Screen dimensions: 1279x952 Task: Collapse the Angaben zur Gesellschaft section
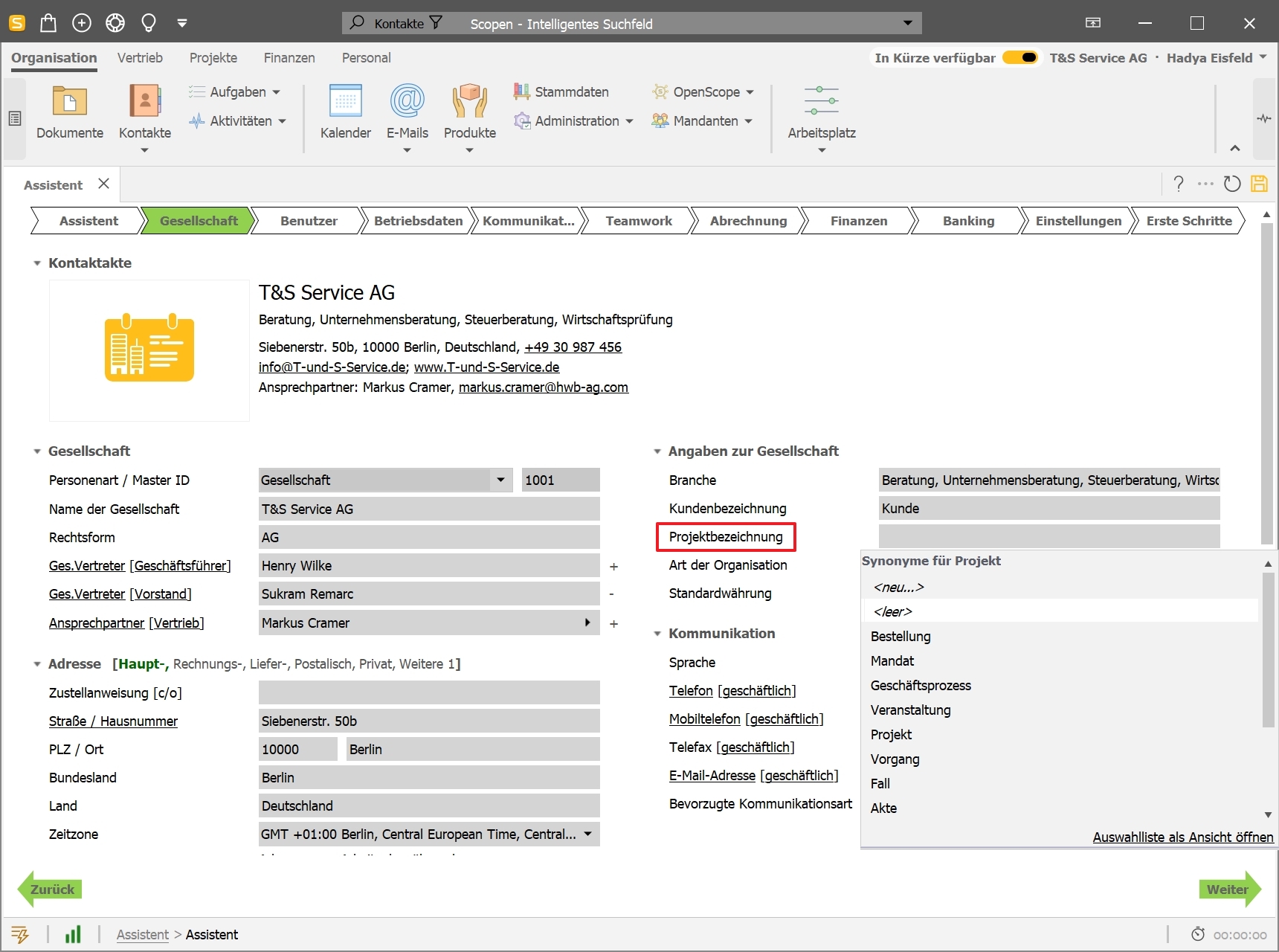pos(657,451)
